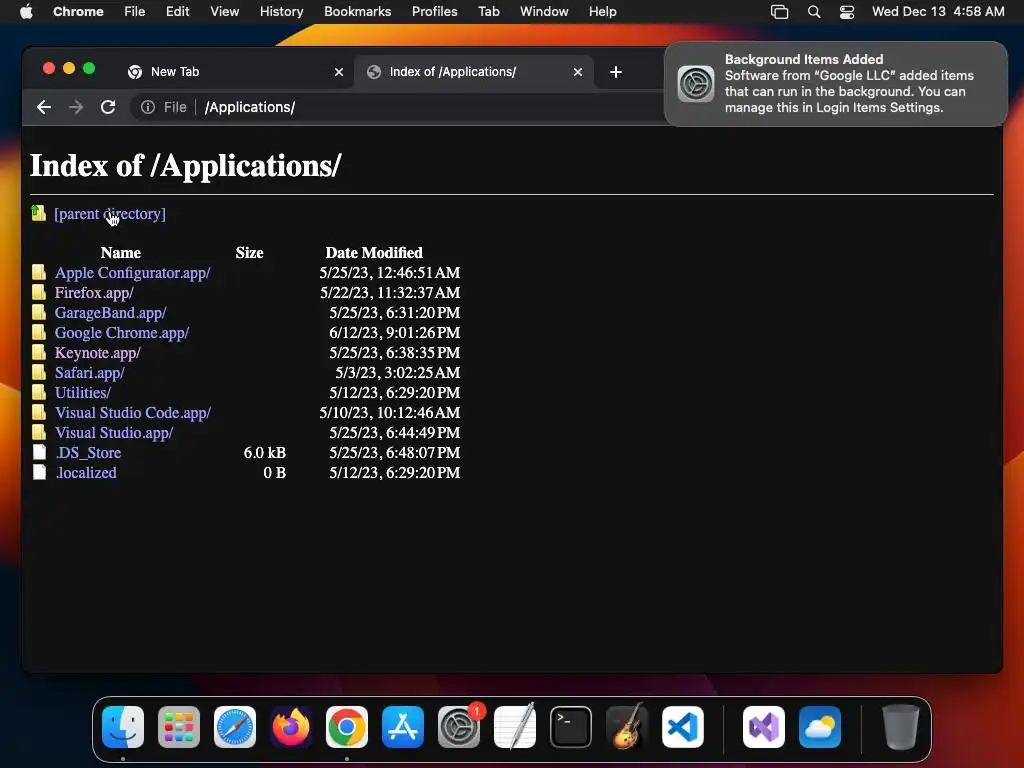The image size is (1024, 768).
Task: Go back with the browser back arrow
Action: coord(44,107)
